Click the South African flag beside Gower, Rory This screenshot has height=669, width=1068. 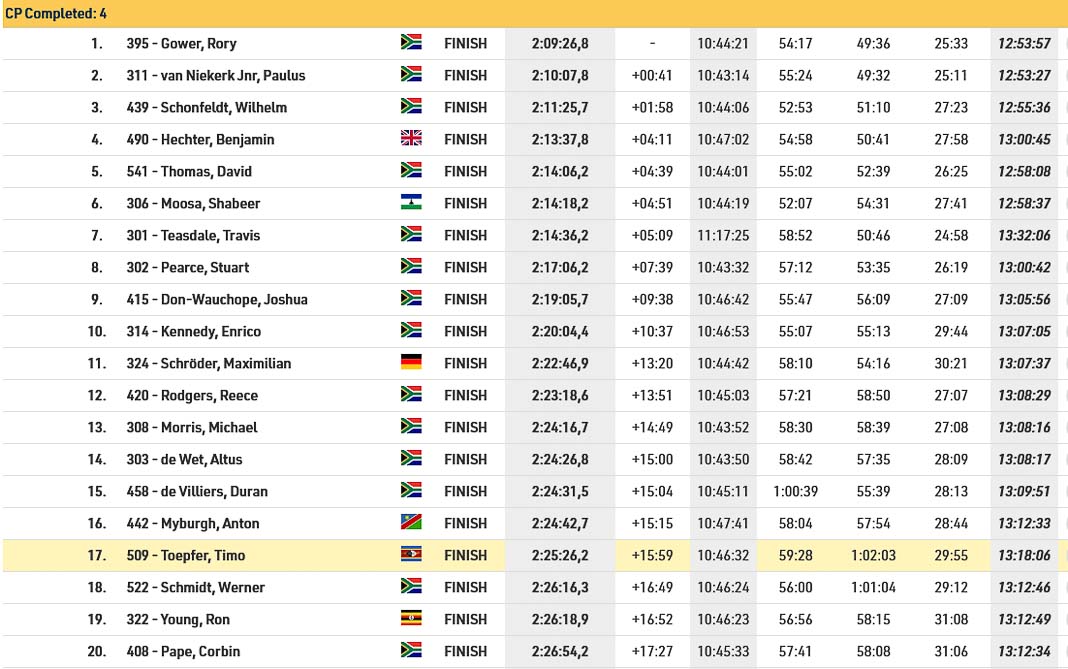[411, 42]
